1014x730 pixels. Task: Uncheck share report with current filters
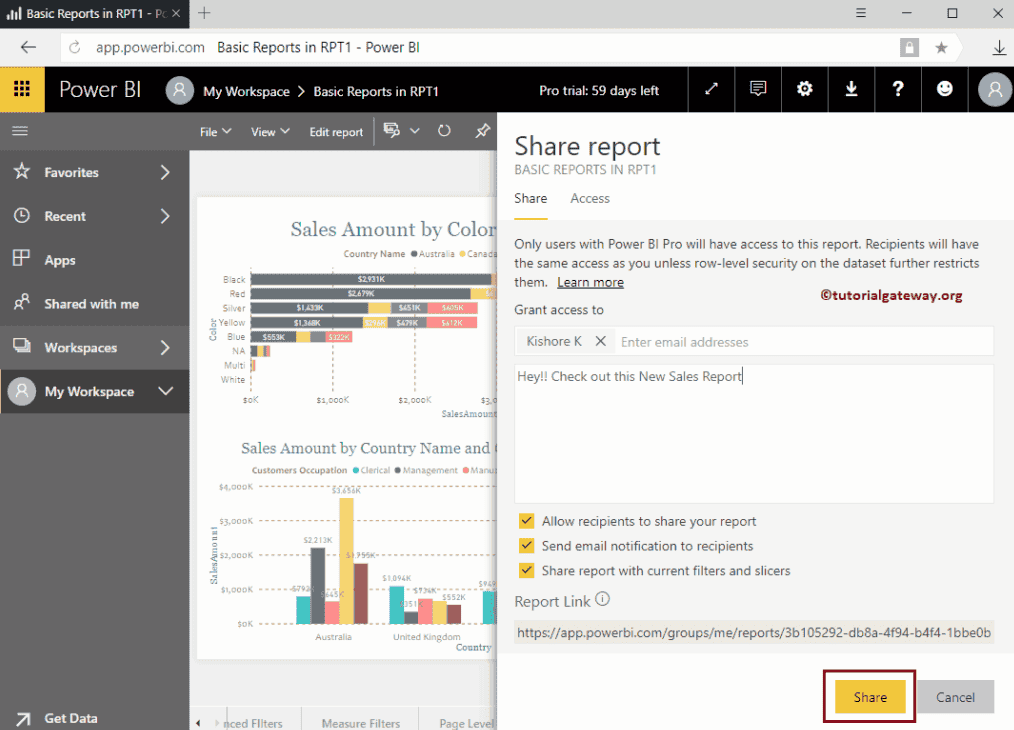[526, 570]
